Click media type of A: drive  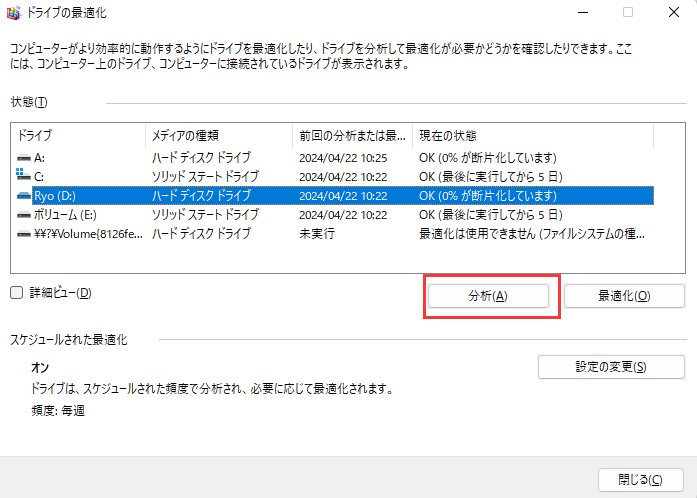click(x=201, y=158)
